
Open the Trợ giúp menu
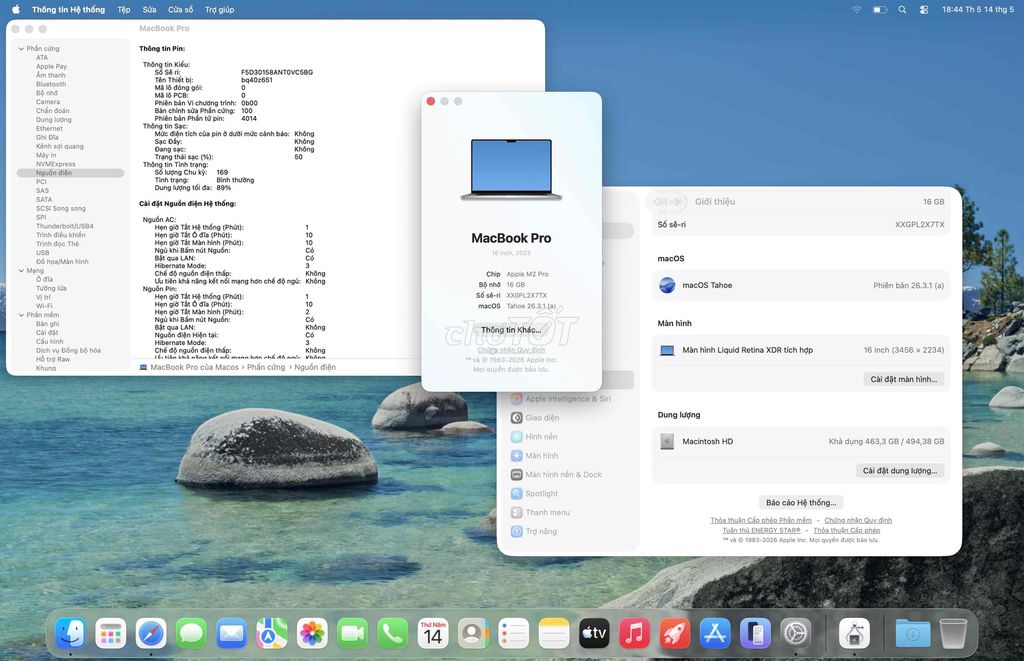219,10
